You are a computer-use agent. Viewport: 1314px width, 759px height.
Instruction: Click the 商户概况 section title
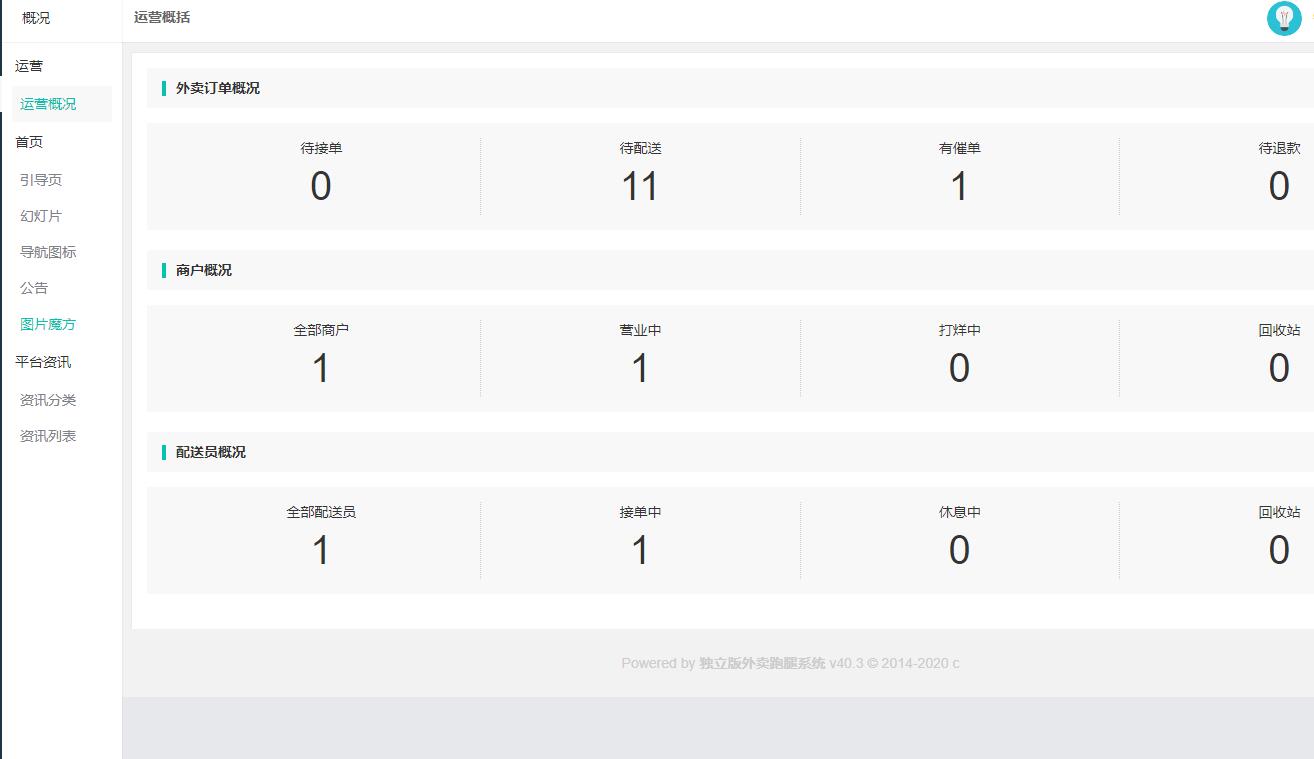tap(204, 270)
